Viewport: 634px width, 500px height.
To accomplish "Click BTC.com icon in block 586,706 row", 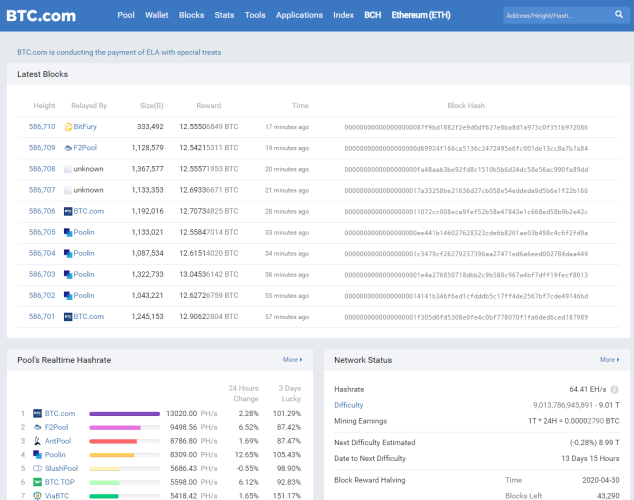I will point(68,211).
